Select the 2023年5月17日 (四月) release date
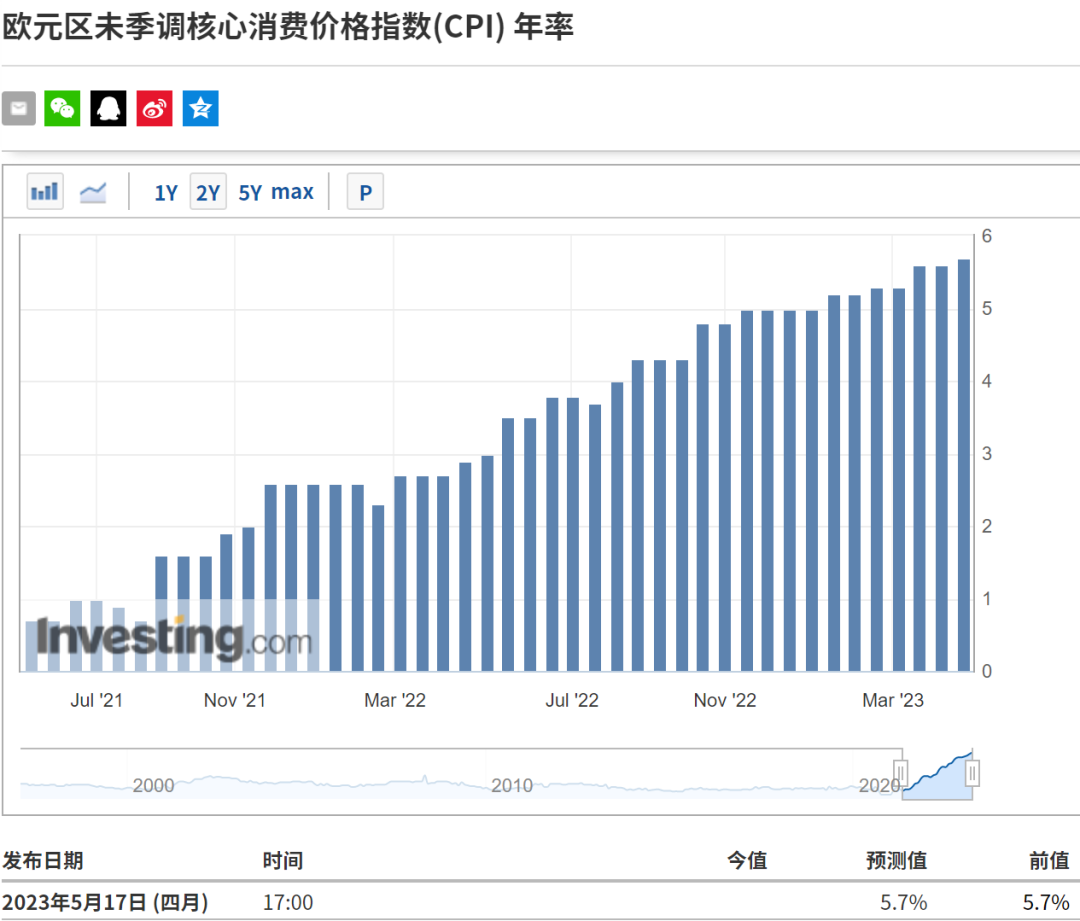The image size is (1080, 921). (105, 902)
